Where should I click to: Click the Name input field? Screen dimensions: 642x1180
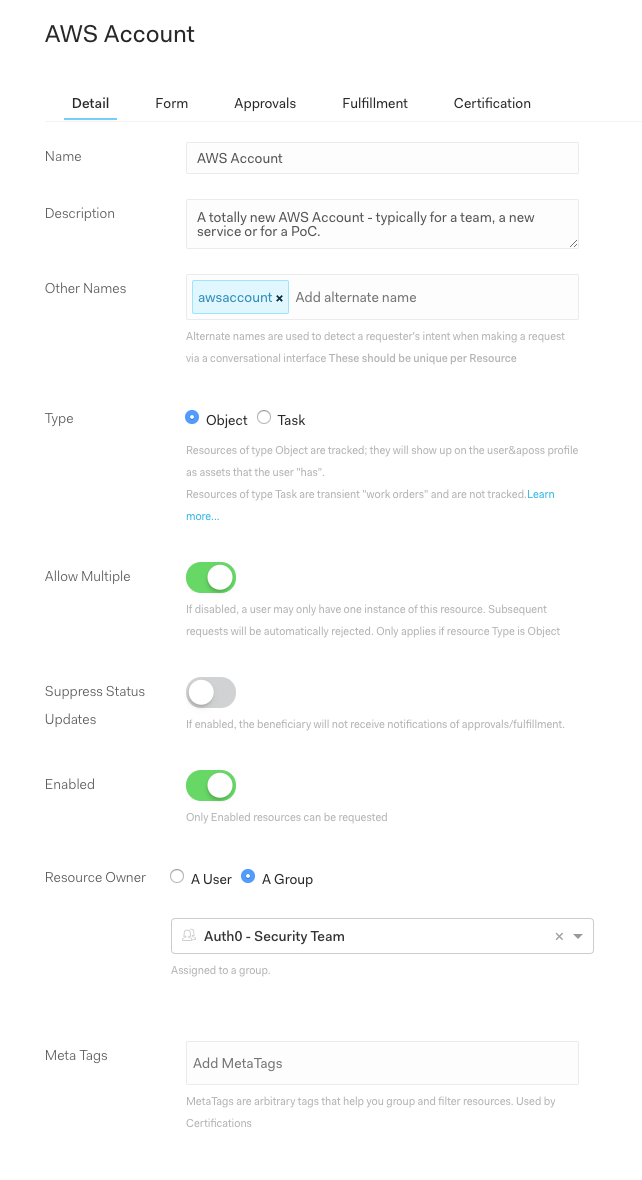pos(382,158)
